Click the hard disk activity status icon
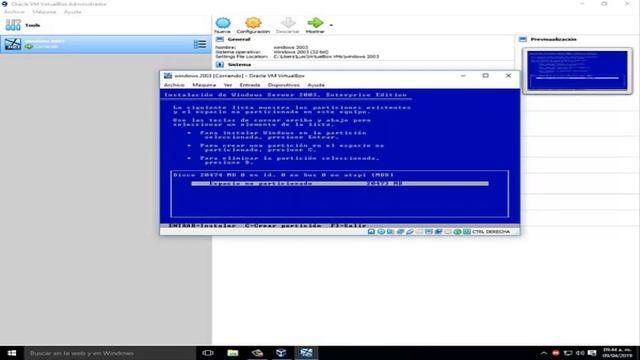640x360 pixels. point(371,231)
